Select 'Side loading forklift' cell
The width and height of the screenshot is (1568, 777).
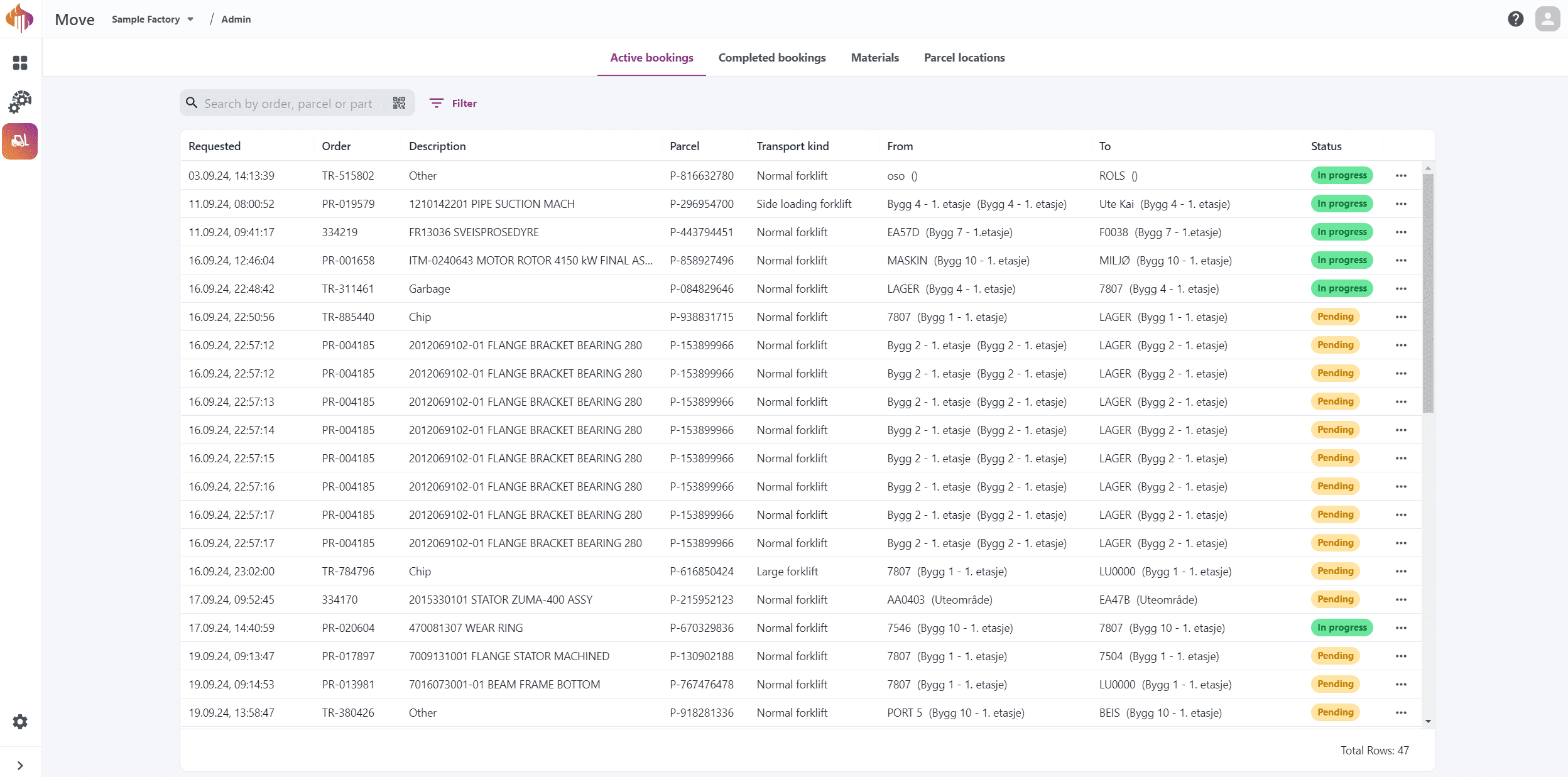point(803,204)
